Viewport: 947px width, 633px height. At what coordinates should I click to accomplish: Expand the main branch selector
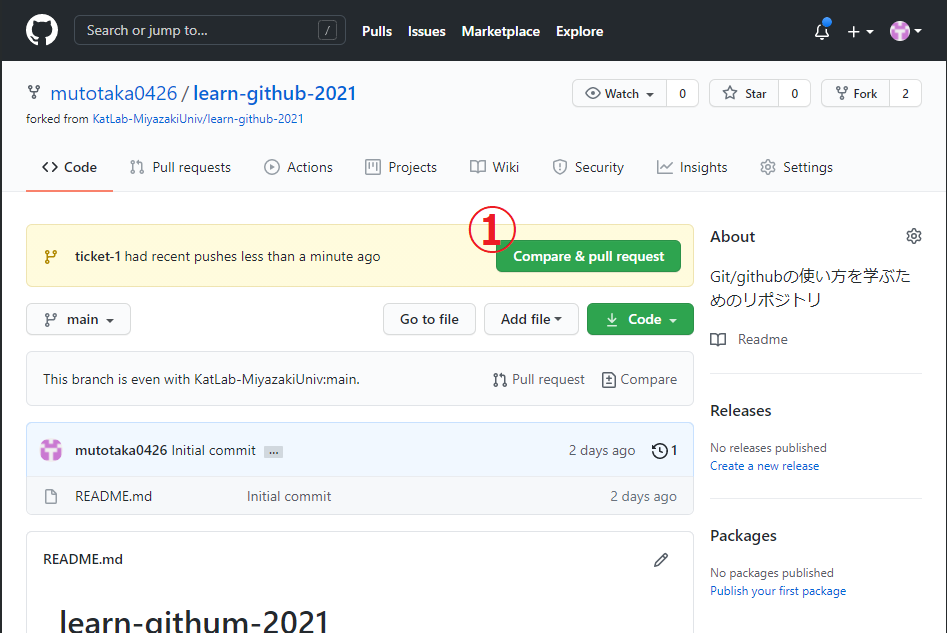point(79,319)
